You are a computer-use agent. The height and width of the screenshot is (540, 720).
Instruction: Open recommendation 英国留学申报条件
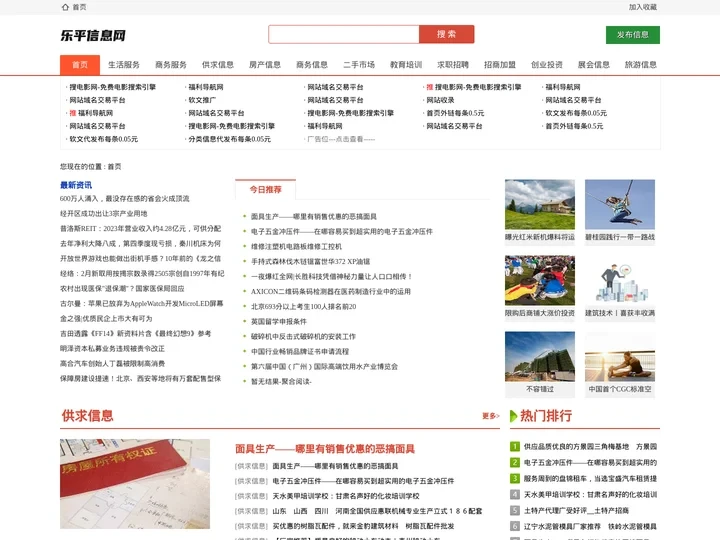point(279,321)
